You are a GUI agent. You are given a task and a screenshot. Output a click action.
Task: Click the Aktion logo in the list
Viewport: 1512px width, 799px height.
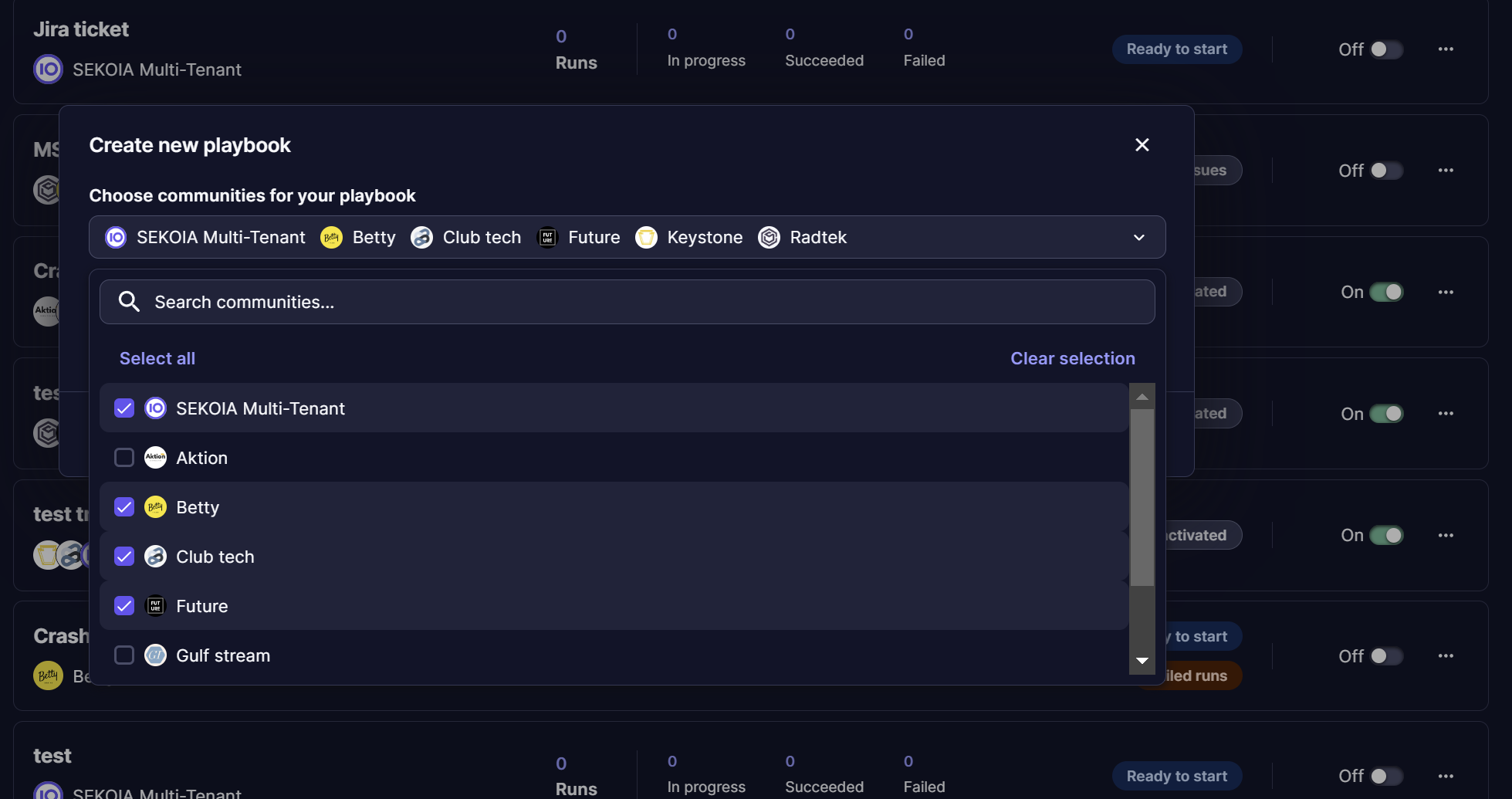[x=156, y=458]
